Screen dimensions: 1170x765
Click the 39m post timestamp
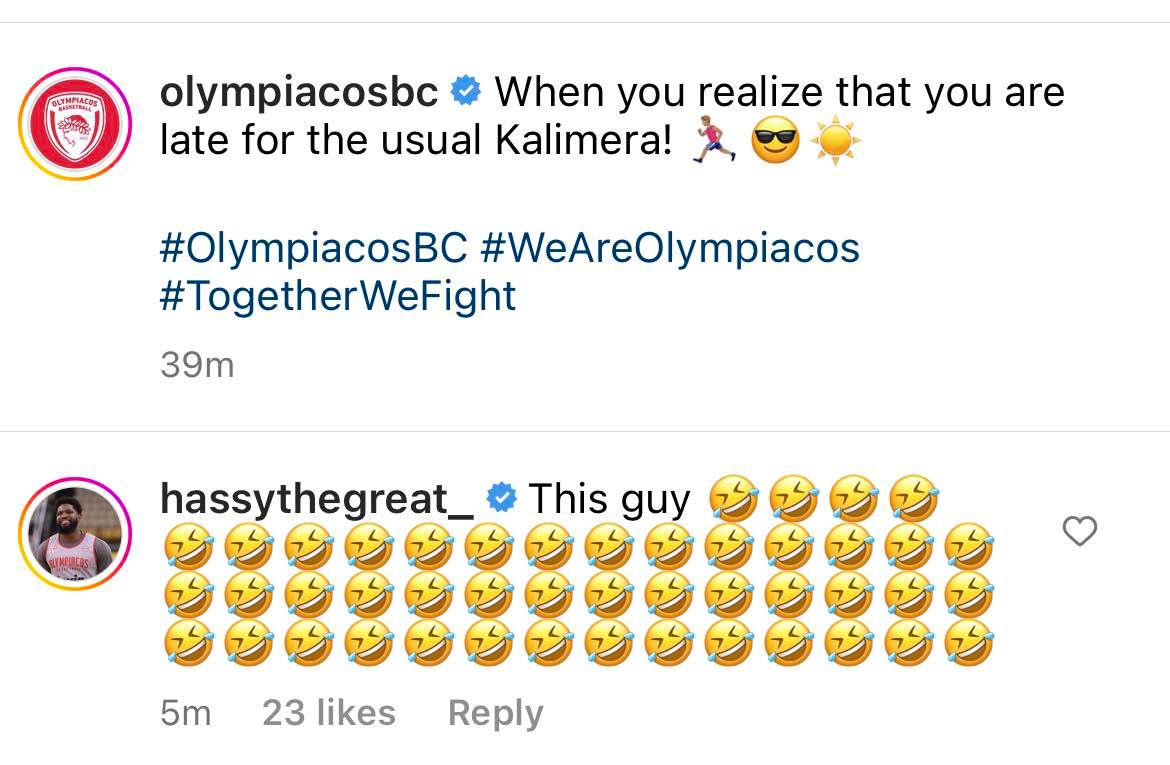point(197,365)
